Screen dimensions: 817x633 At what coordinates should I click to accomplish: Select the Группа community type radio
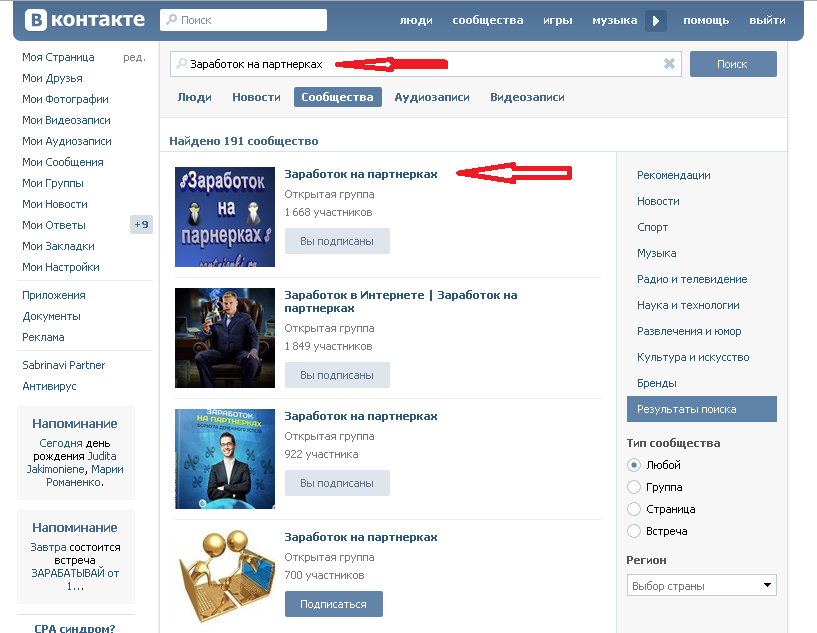pos(634,487)
